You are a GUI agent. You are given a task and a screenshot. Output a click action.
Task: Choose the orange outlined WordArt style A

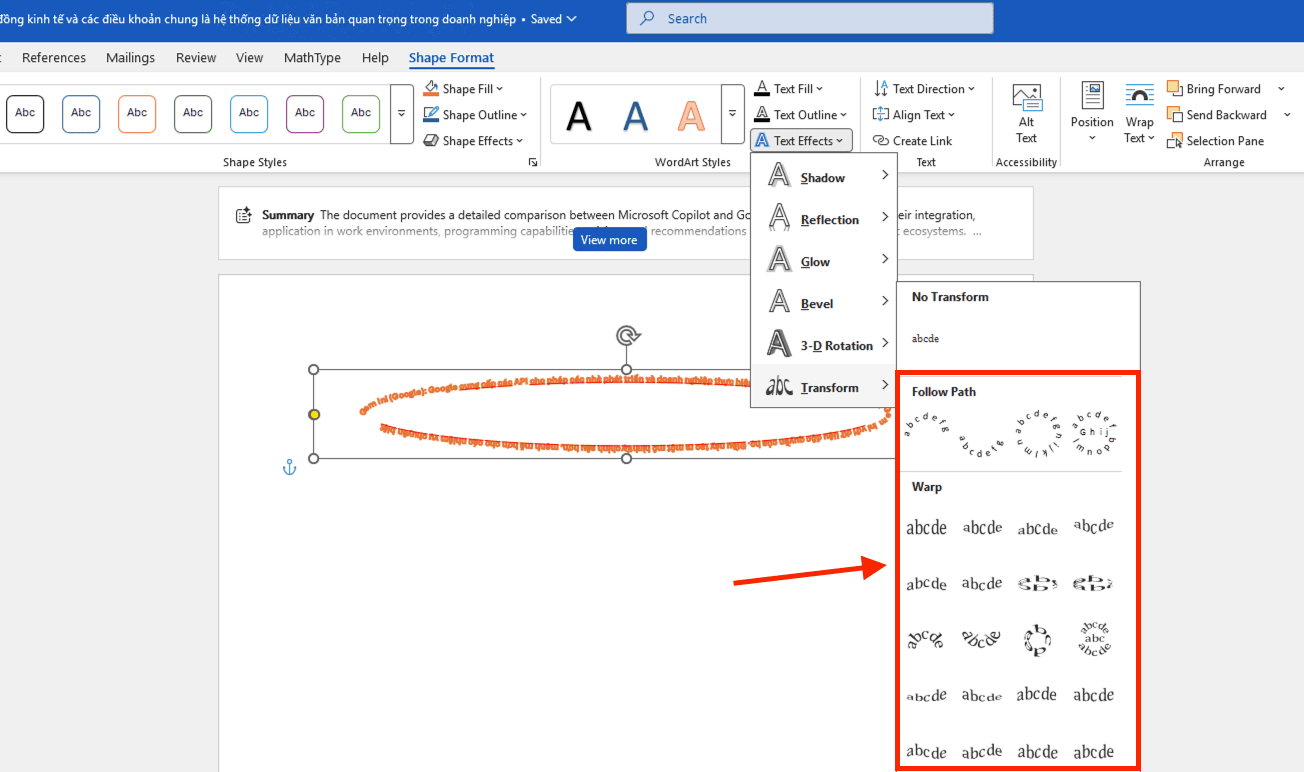pyautogui.click(x=690, y=115)
